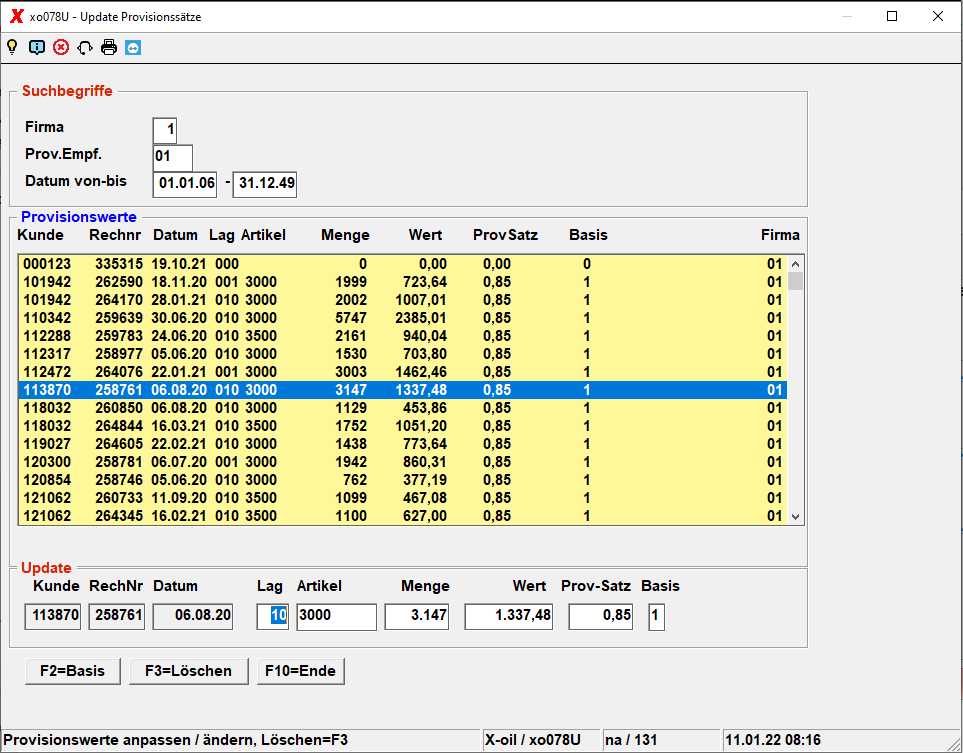Select the row with invoice 260733
The height and width of the screenshot is (753, 963).
tap(403, 497)
